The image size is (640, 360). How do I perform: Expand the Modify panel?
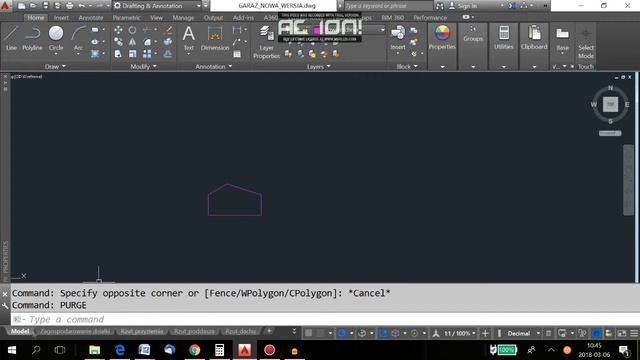[x=143, y=67]
